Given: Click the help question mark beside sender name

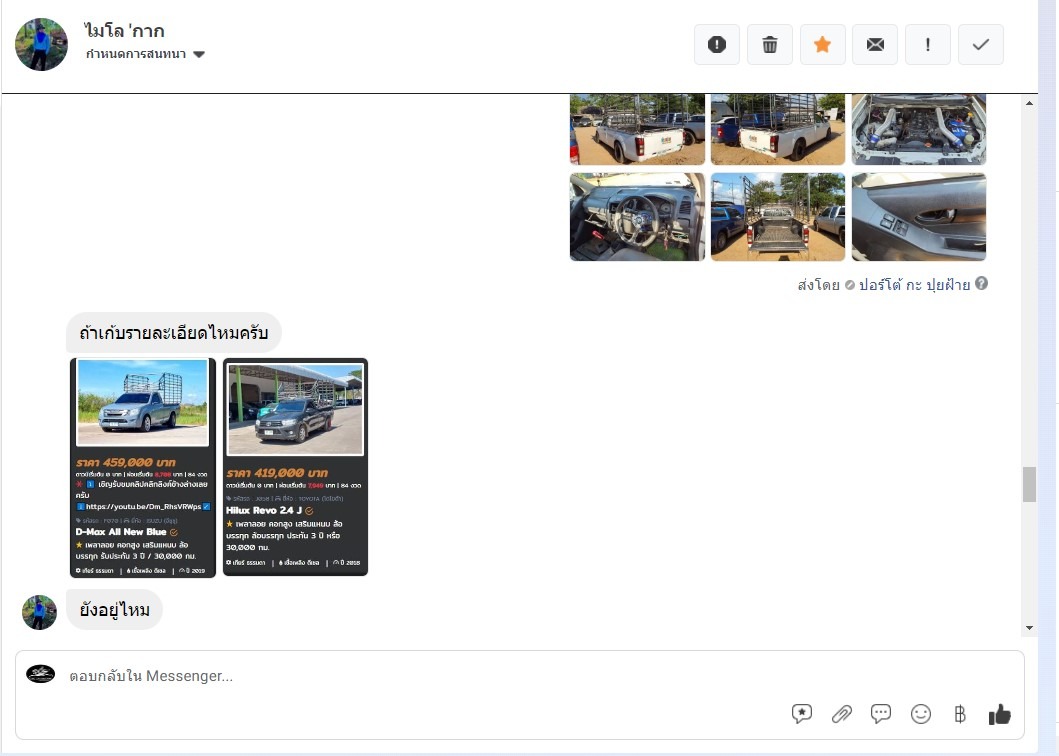Looking at the screenshot, I should pos(981,284).
